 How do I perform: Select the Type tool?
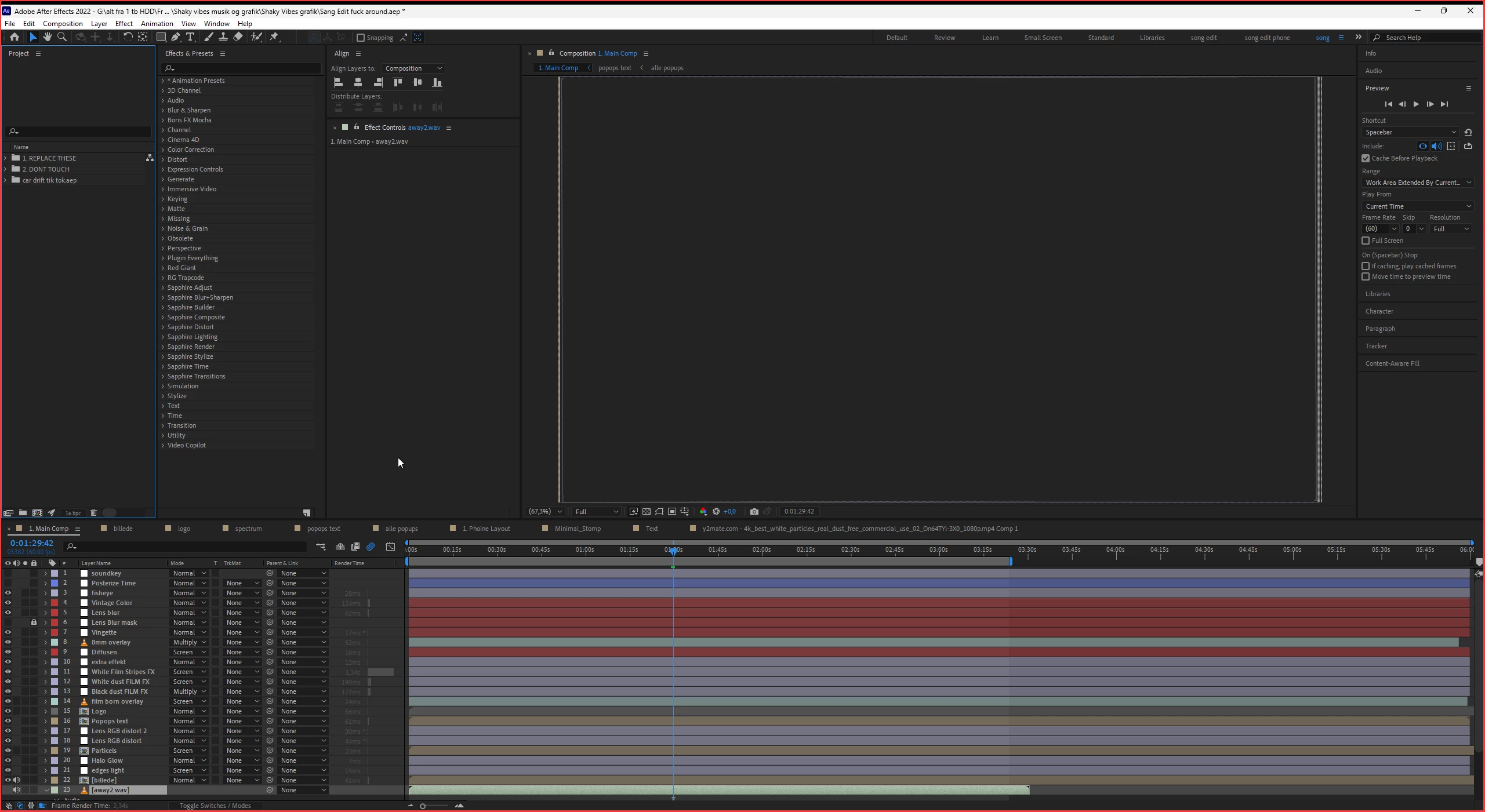190,37
